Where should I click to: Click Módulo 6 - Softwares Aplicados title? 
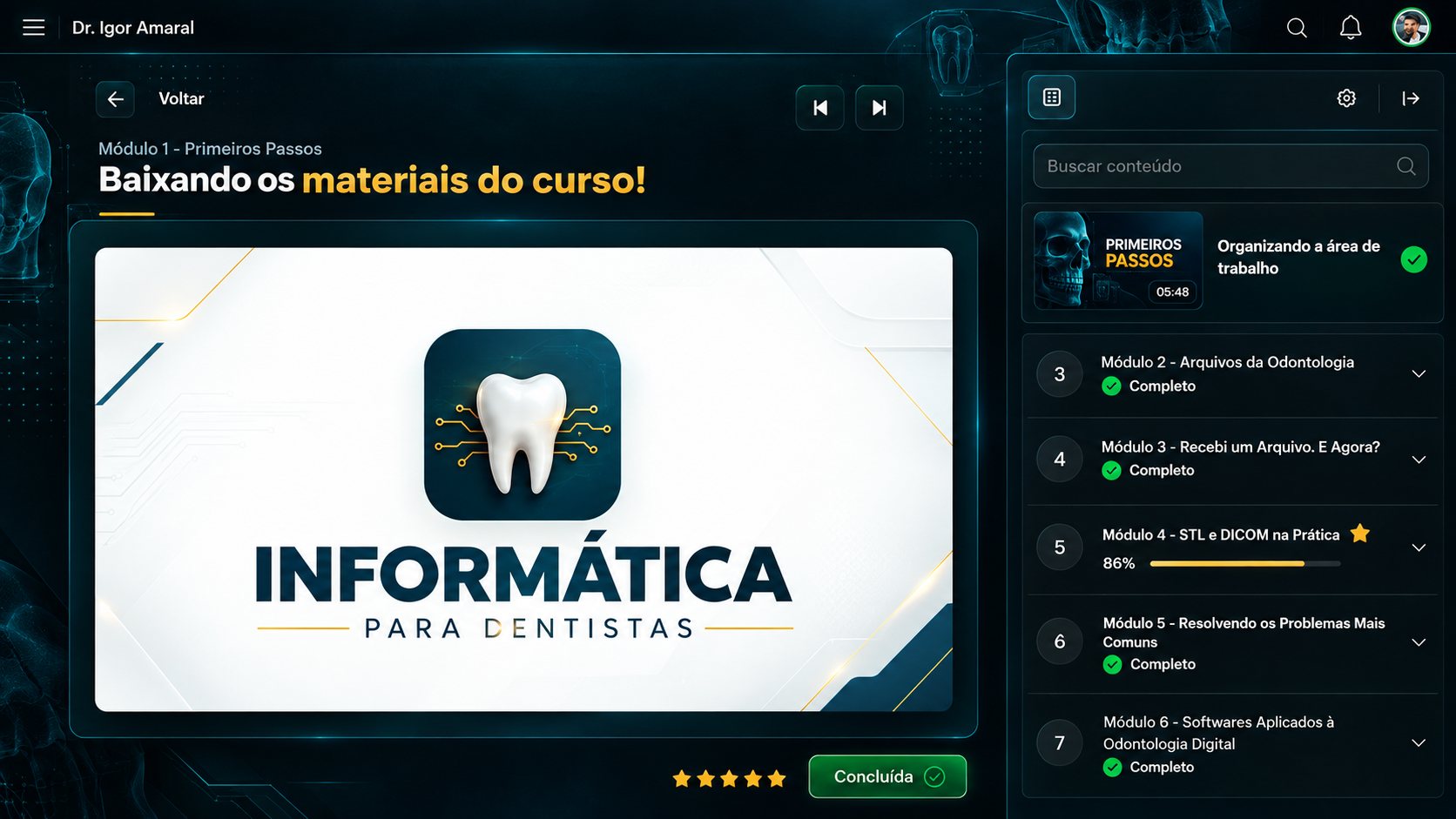tap(1218, 733)
